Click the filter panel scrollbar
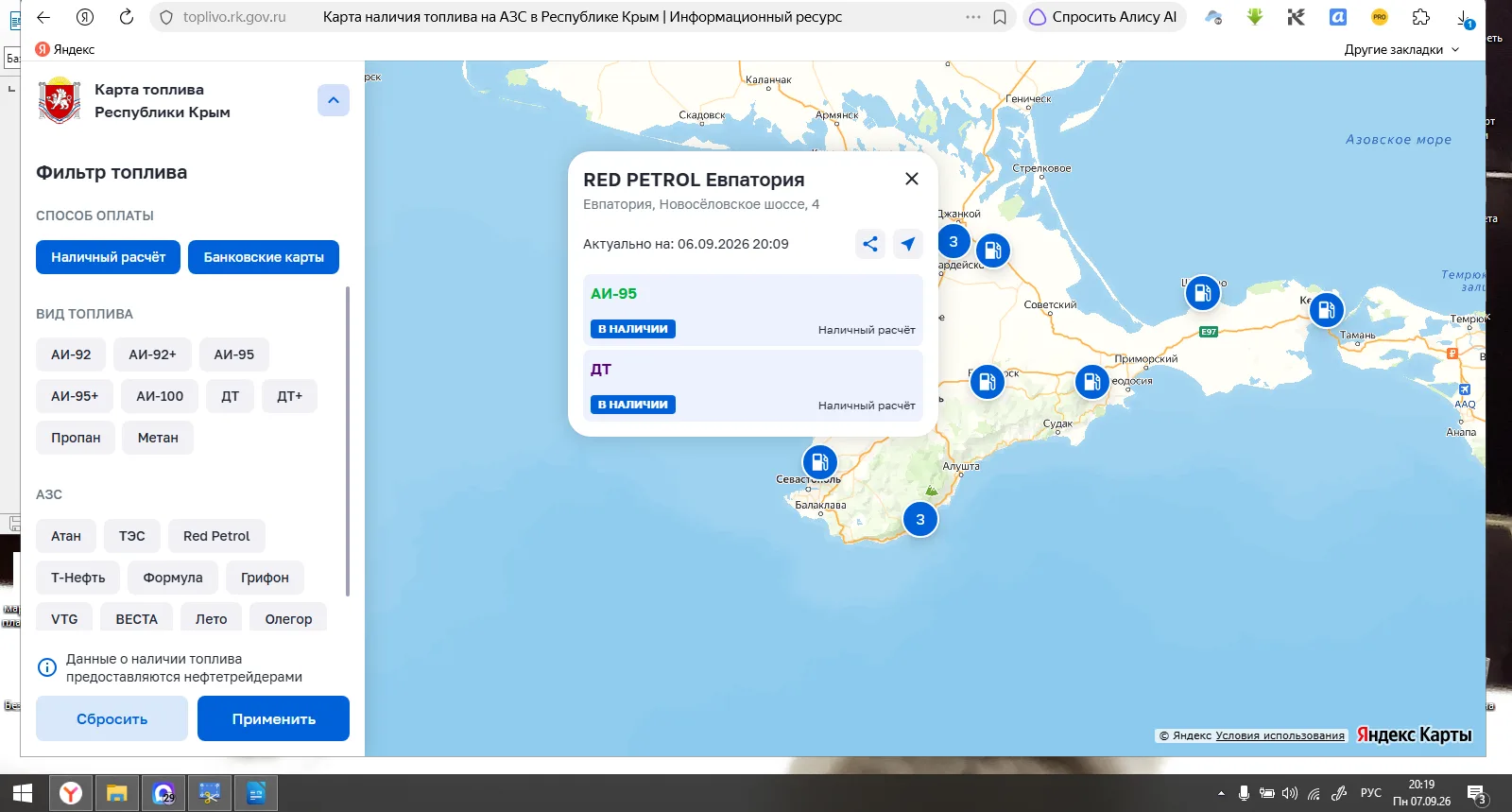Viewport: 1512px width, 812px height. [x=348, y=441]
